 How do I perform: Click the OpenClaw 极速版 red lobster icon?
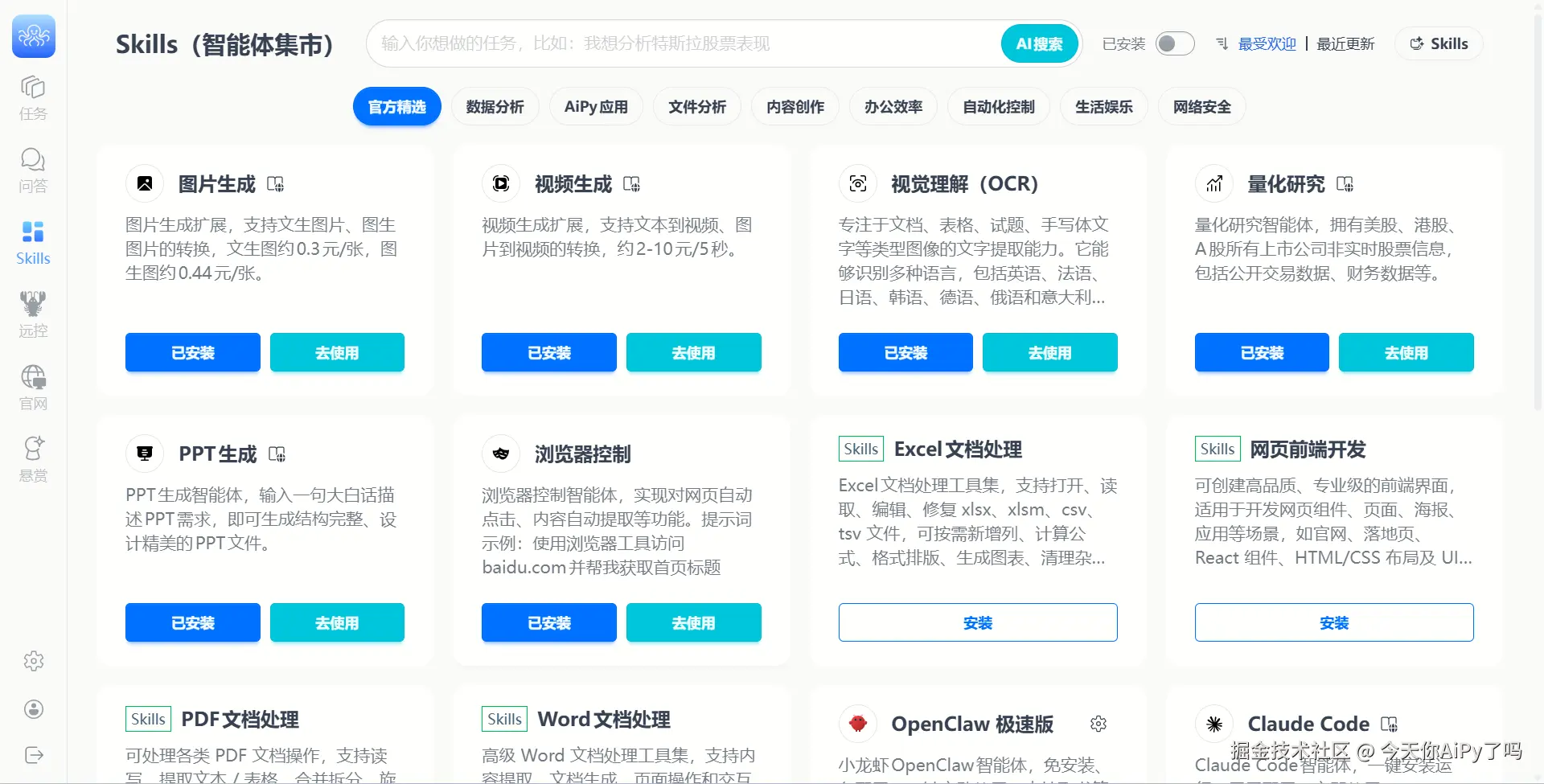[858, 724]
